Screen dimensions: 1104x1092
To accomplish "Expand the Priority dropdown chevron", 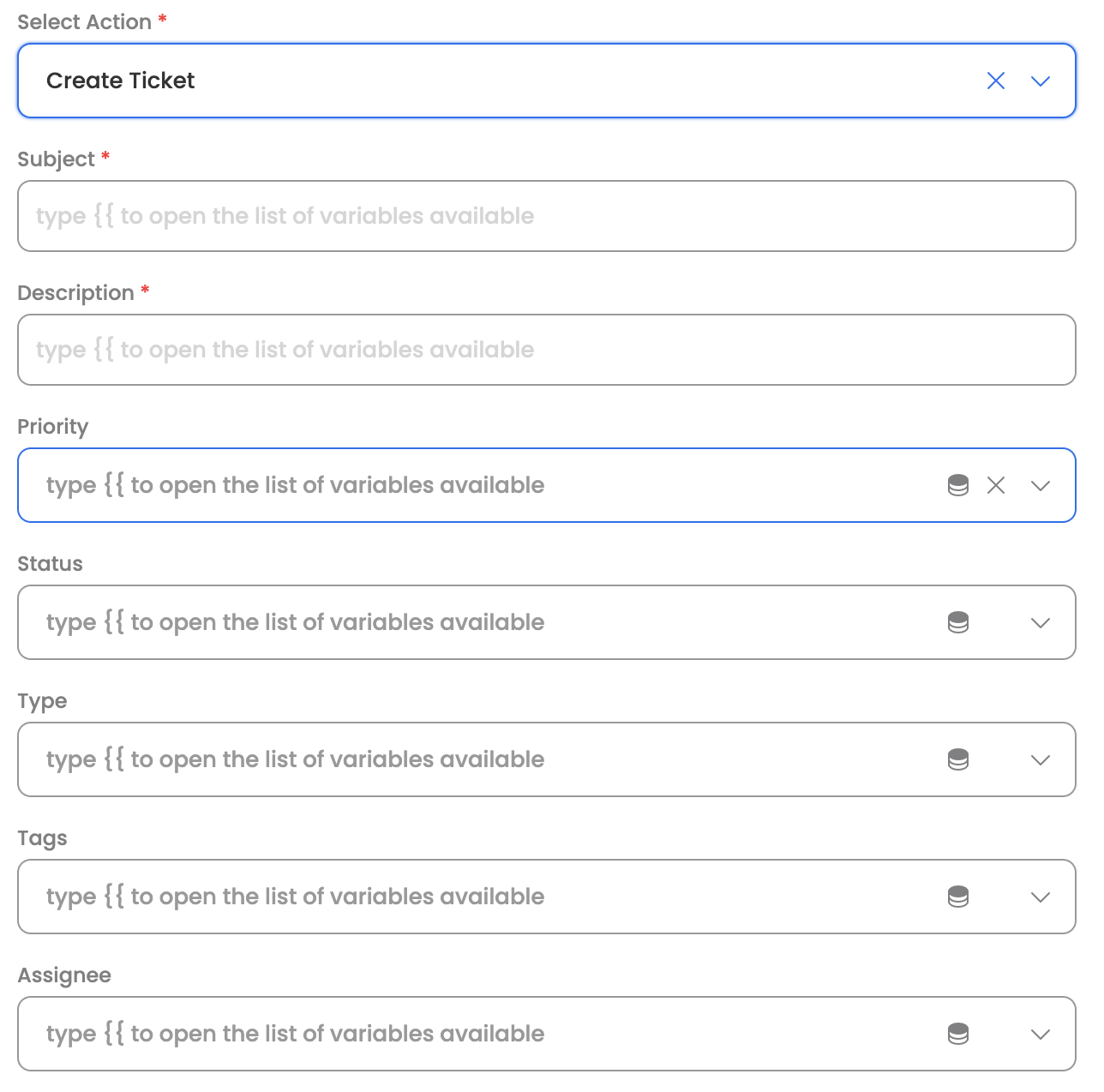I will (1041, 485).
